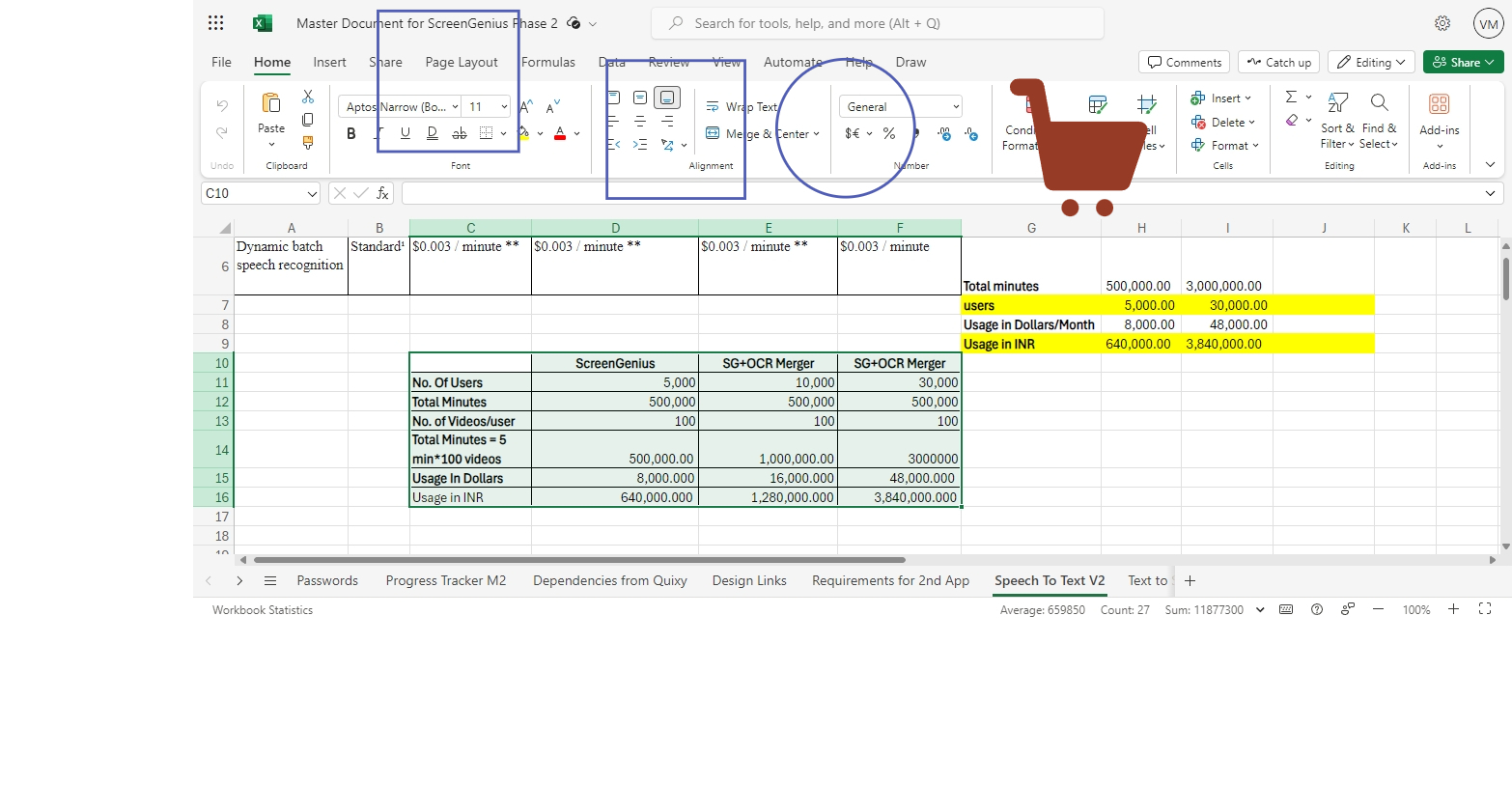Toggle Center horizontal alignment
Viewport: 1512px width, 812px height.
tap(640, 121)
